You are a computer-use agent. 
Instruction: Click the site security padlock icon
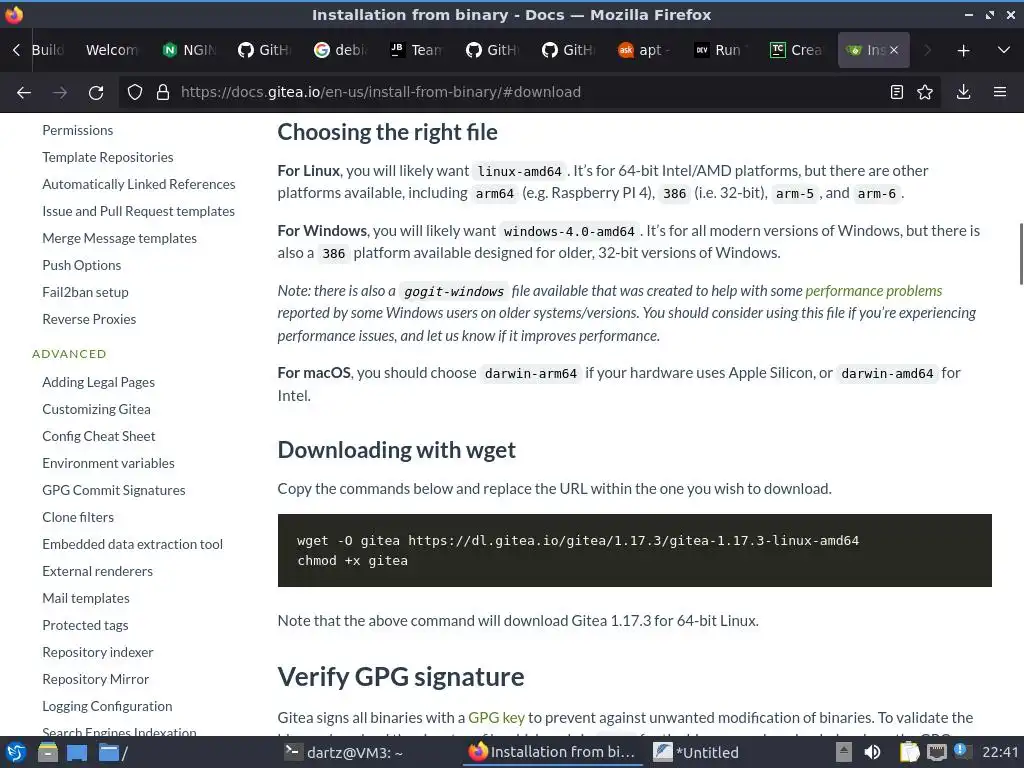(x=163, y=92)
